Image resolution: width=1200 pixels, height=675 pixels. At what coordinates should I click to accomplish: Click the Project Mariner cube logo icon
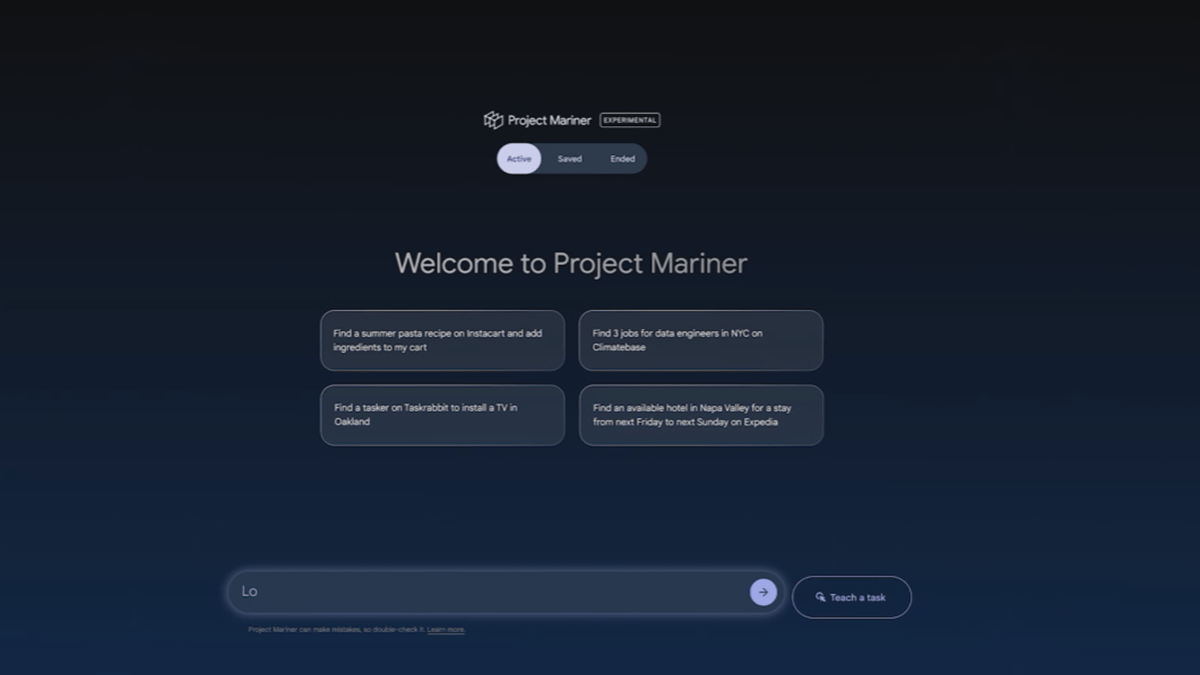(493, 120)
